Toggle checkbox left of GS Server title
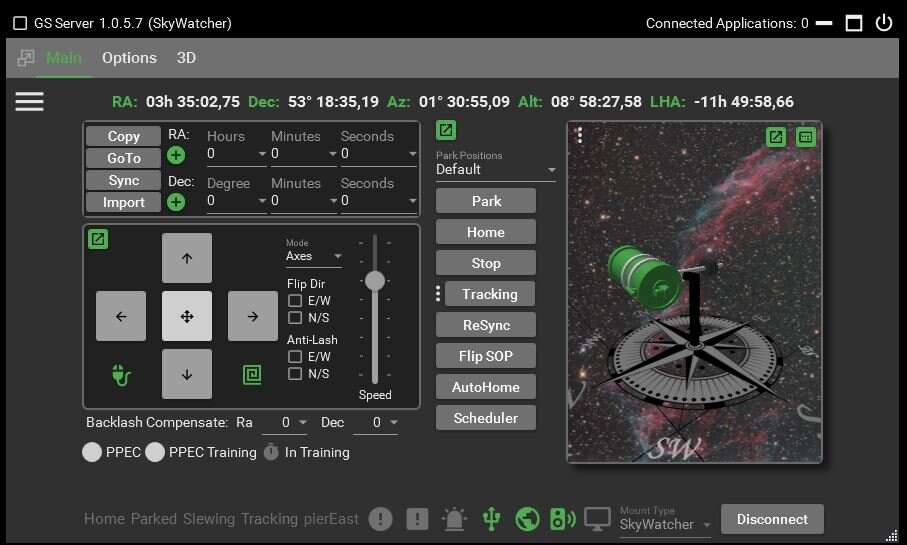907x545 pixels. click(x=20, y=23)
